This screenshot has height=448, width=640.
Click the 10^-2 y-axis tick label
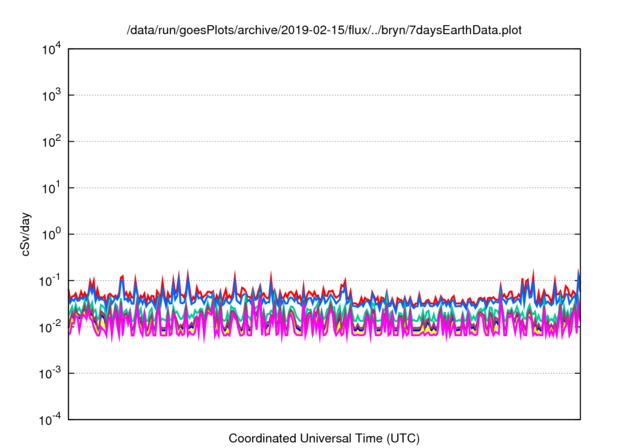pos(50,328)
